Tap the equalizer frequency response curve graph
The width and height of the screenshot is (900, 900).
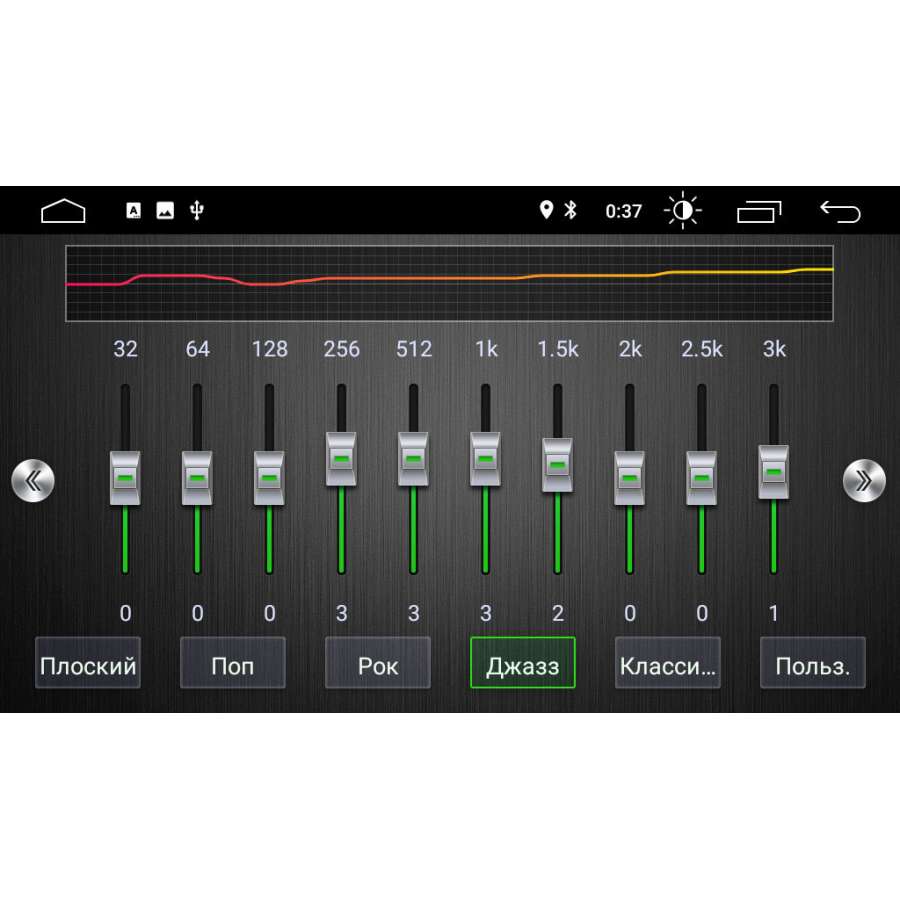point(449,284)
